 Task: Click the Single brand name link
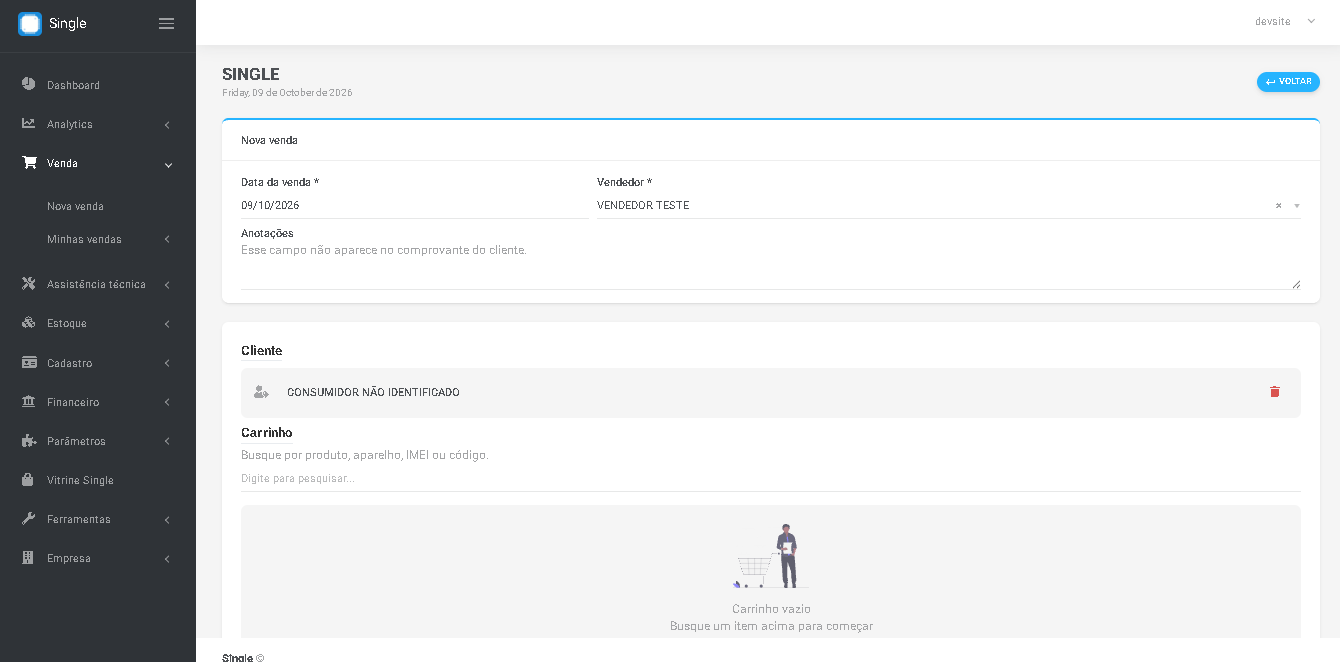pos(68,24)
